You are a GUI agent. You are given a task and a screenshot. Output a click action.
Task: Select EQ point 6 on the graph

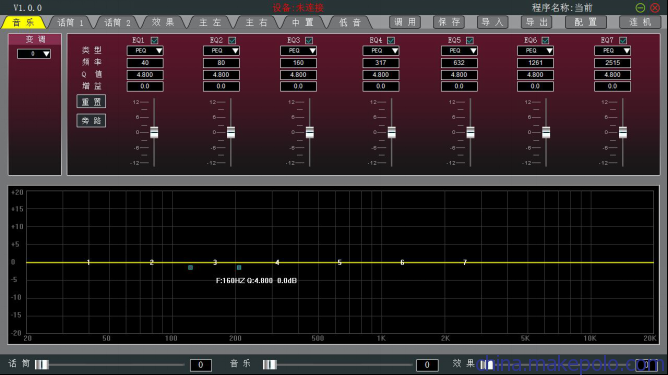click(x=402, y=262)
